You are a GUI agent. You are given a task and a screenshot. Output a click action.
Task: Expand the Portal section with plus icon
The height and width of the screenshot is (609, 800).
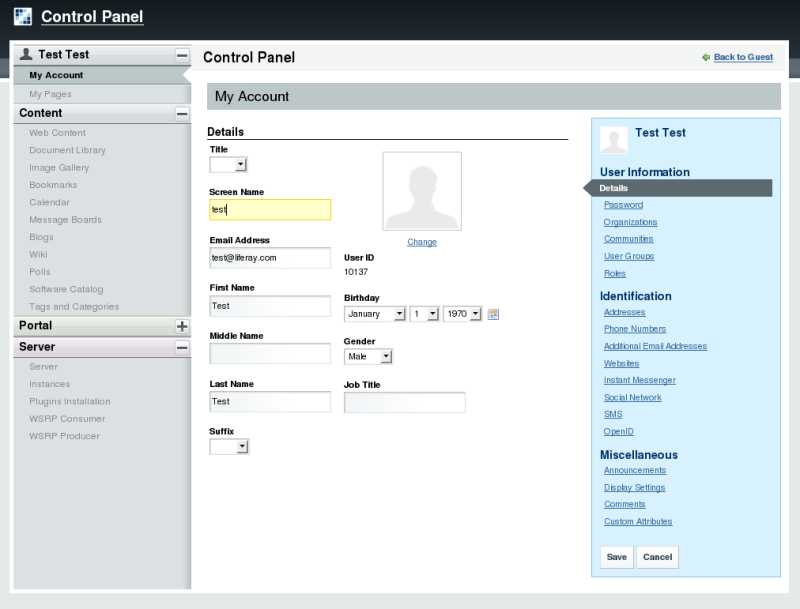coord(182,326)
